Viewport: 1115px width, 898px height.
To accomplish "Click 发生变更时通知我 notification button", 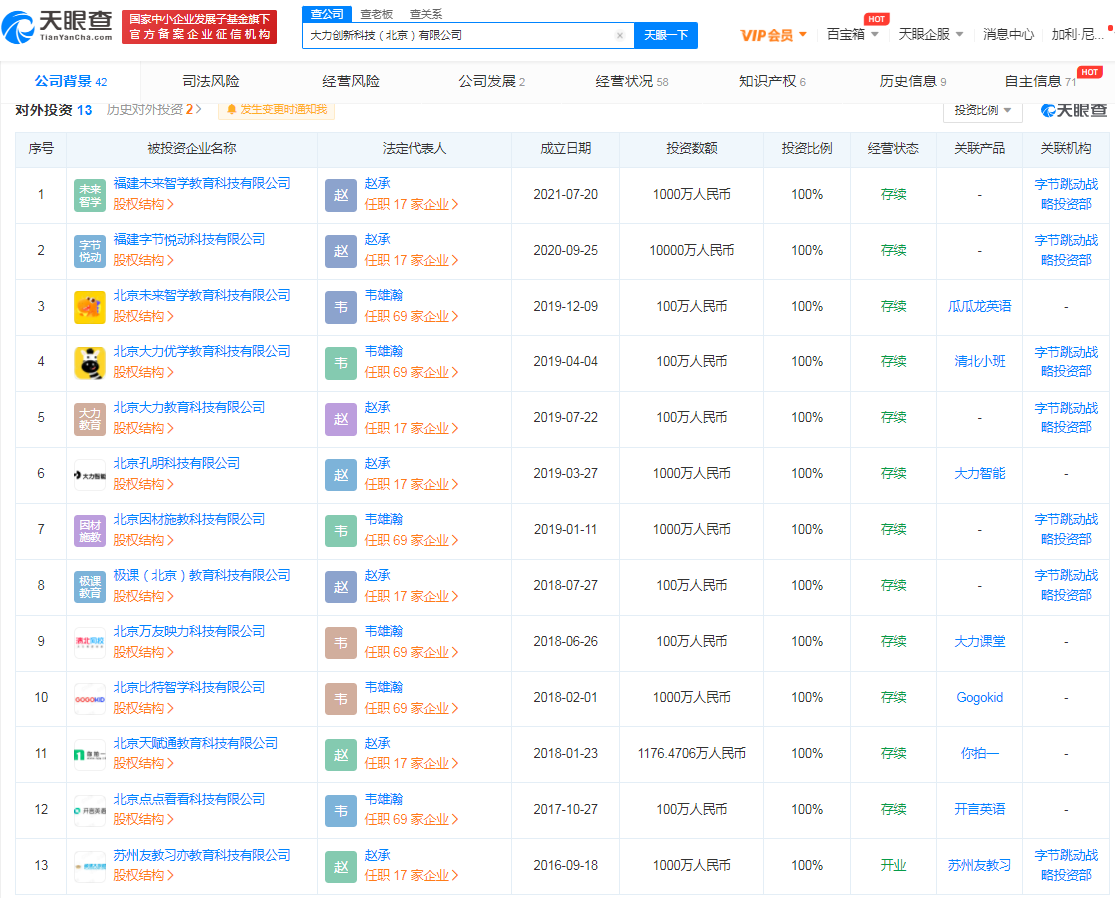I will pyautogui.click(x=277, y=109).
